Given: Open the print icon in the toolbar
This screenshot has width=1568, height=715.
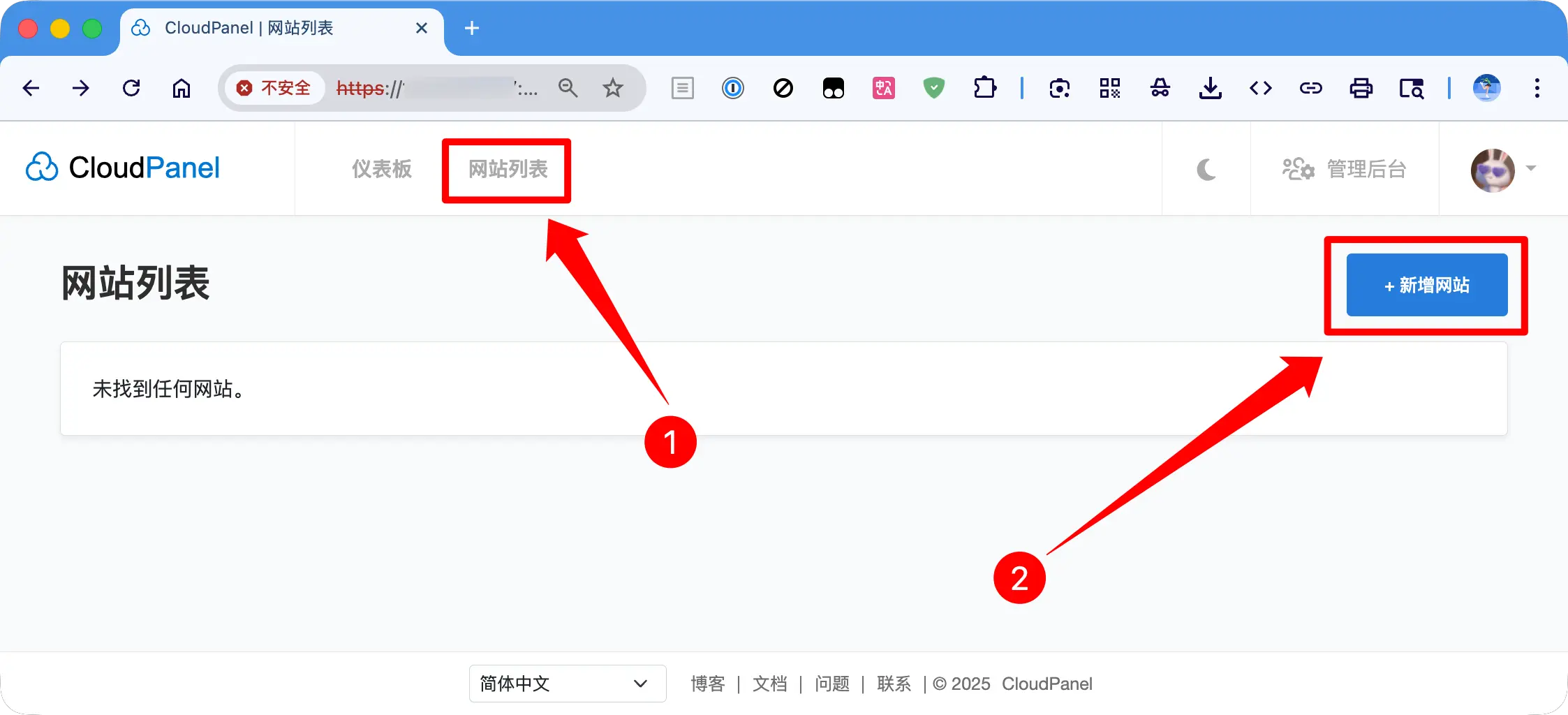Looking at the screenshot, I should (1361, 88).
